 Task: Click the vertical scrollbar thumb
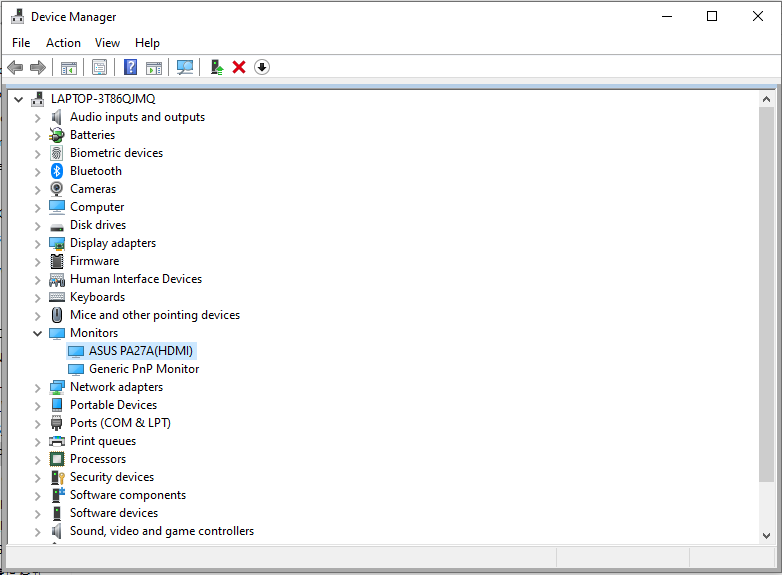coord(767,294)
